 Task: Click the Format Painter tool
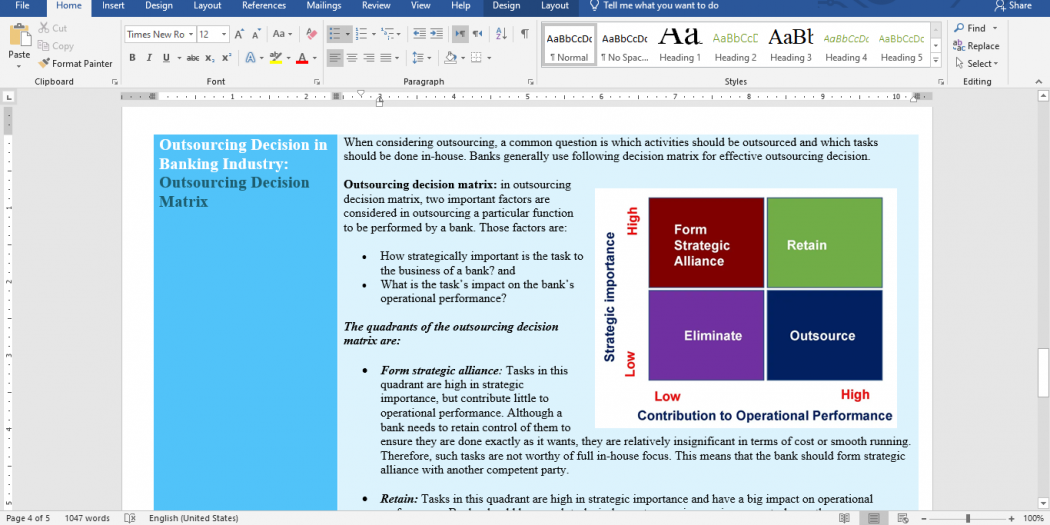(76, 63)
